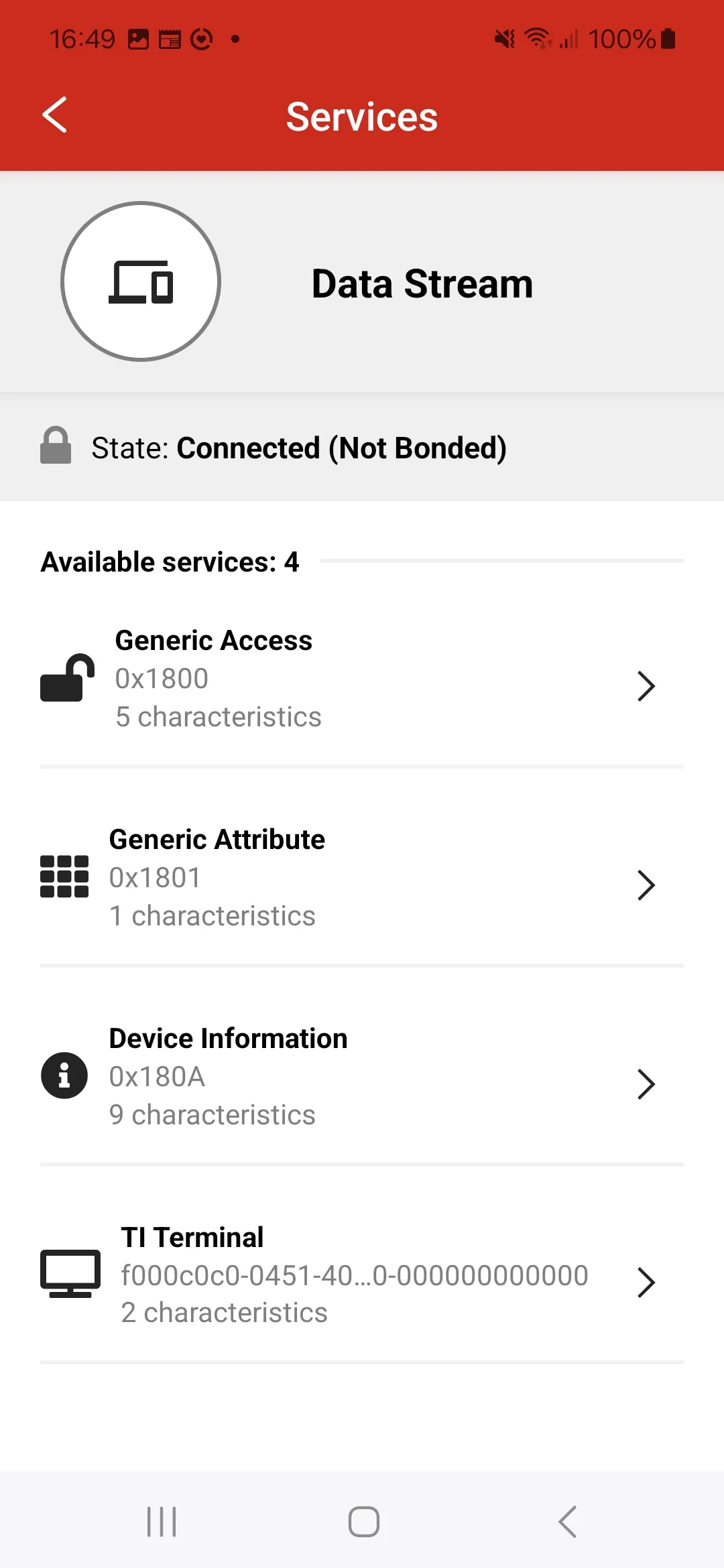Tap the Device Information info icon
724x1568 pixels.
(64, 1075)
